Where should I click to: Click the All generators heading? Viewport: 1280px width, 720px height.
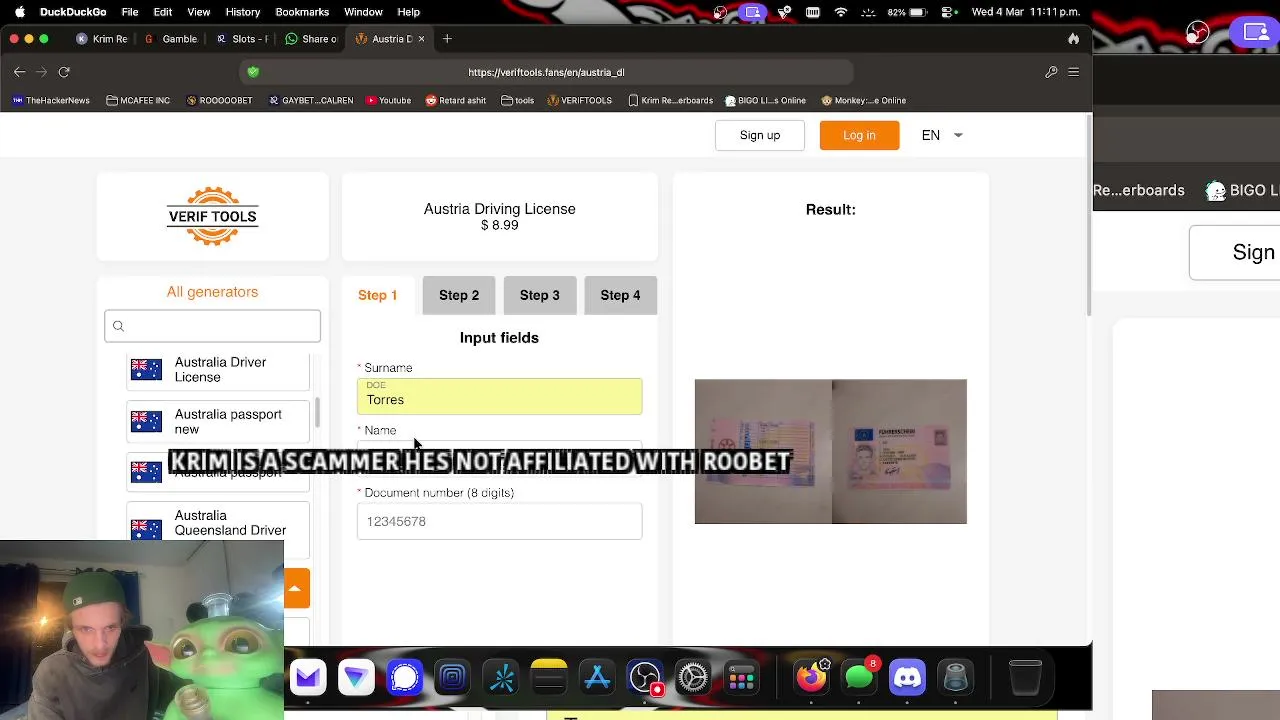tap(212, 292)
